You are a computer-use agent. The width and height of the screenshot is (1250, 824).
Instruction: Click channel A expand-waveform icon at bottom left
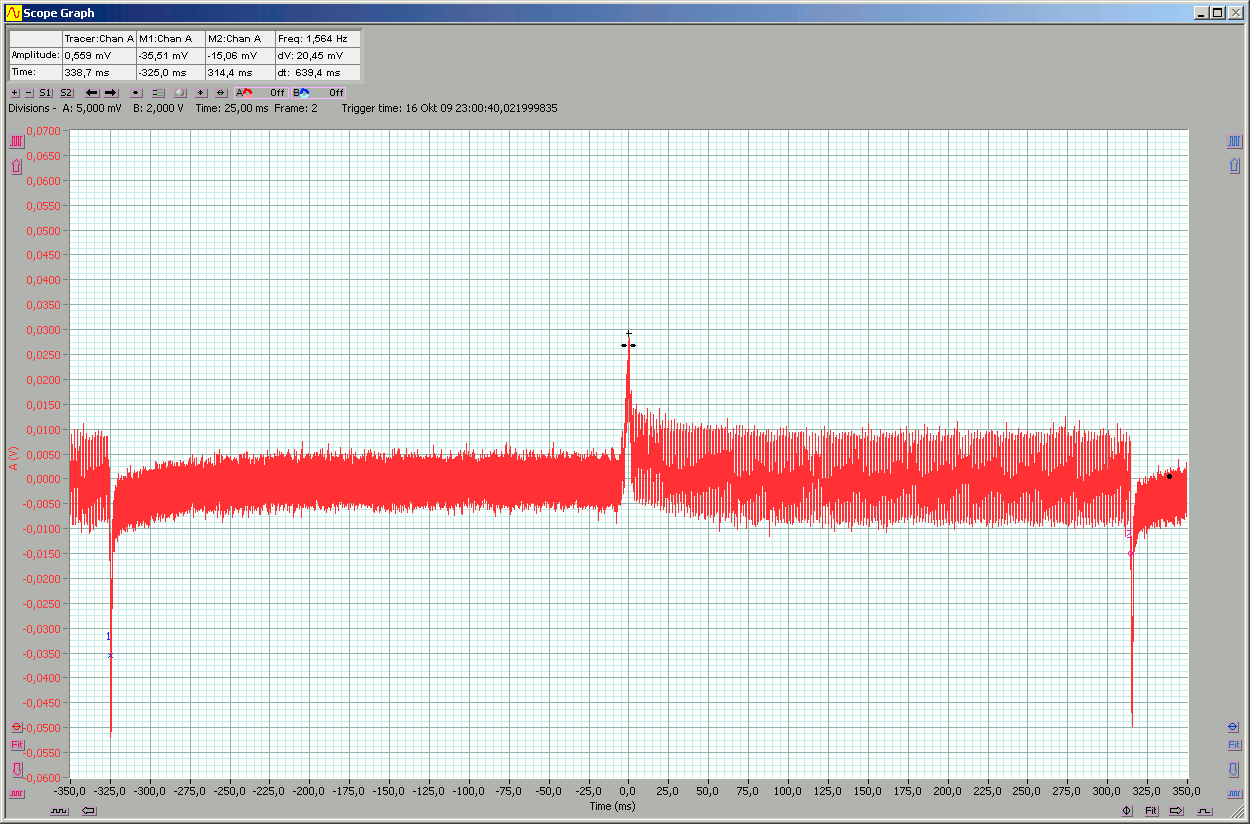[x=16, y=793]
